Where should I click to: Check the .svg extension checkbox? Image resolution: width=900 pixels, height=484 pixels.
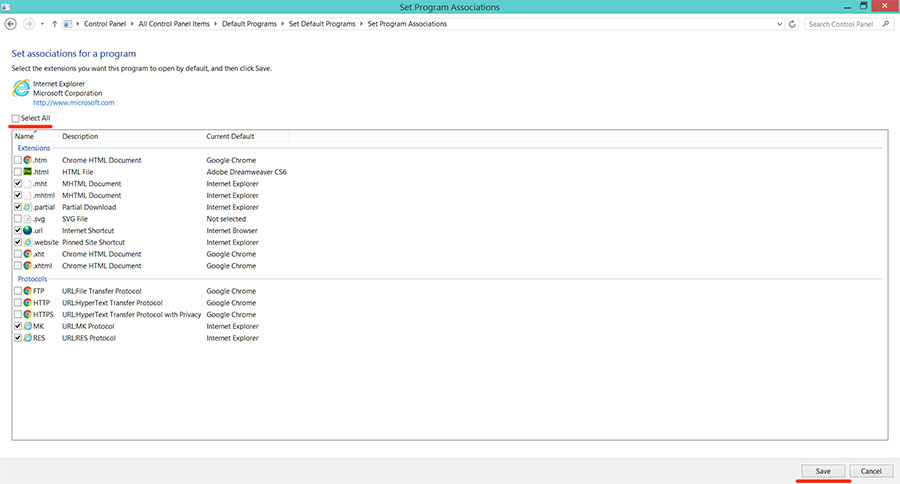[18, 219]
